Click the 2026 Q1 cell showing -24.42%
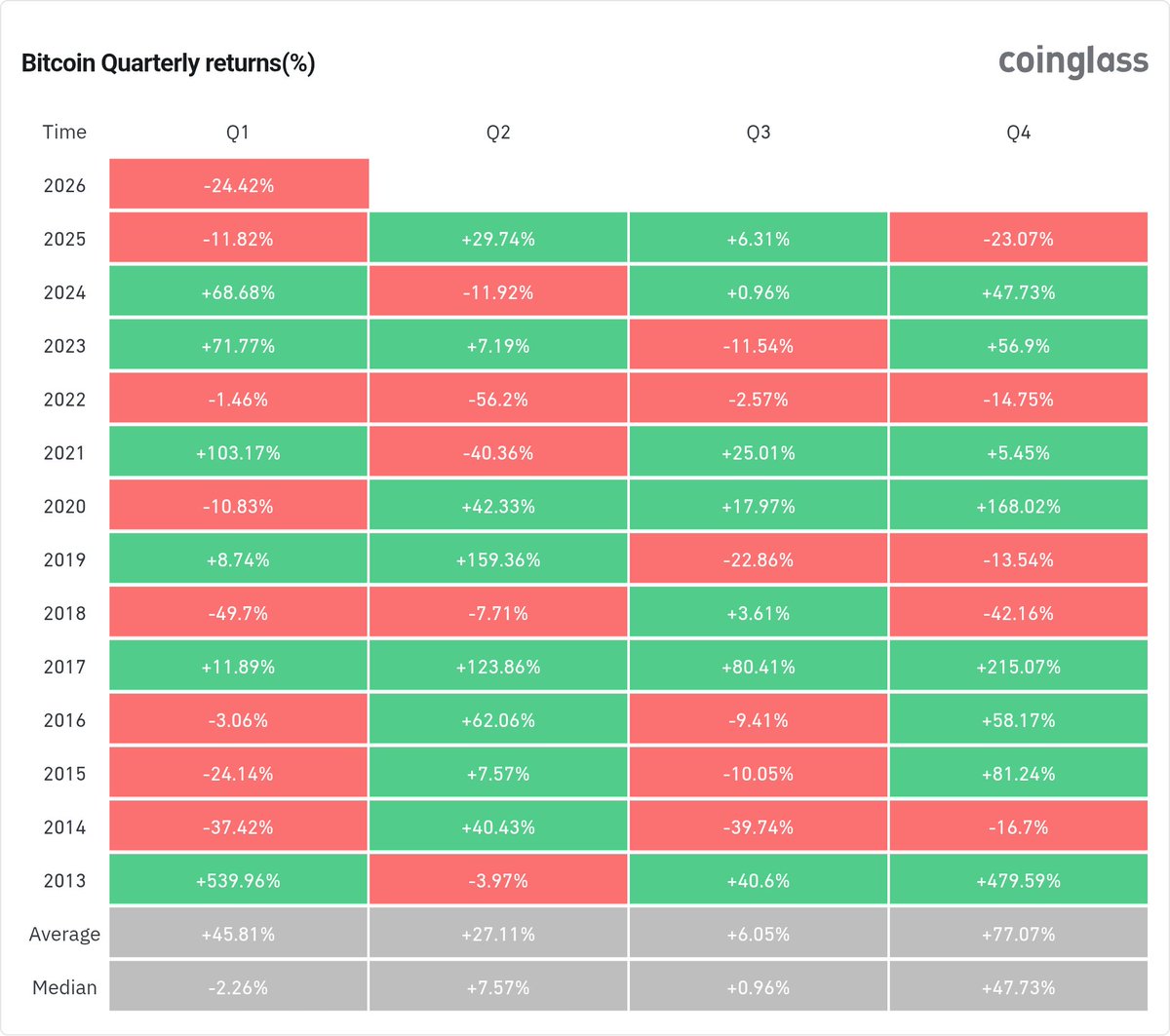The height and width of the screenshot is (1036, 1170). pos(239,184)
